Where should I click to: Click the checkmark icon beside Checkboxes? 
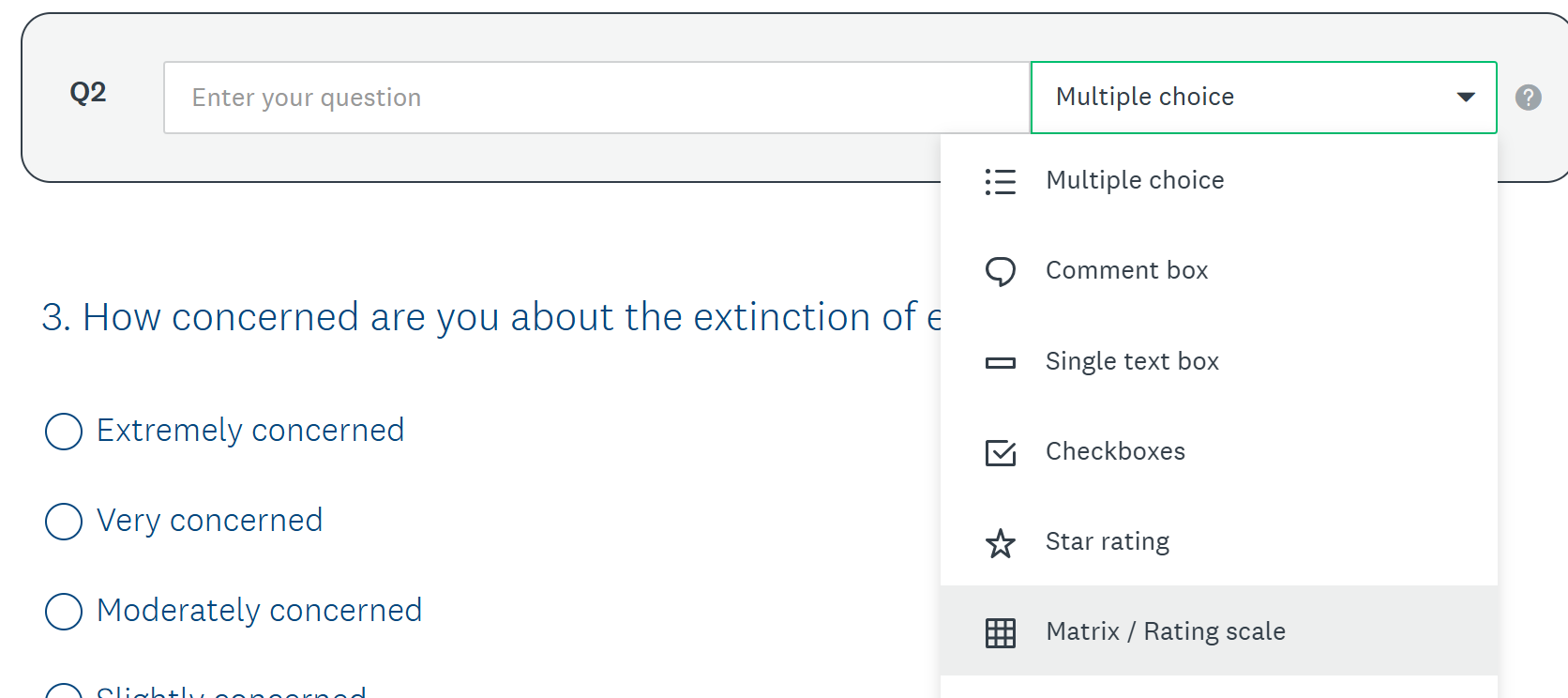tap(1000, 452)
